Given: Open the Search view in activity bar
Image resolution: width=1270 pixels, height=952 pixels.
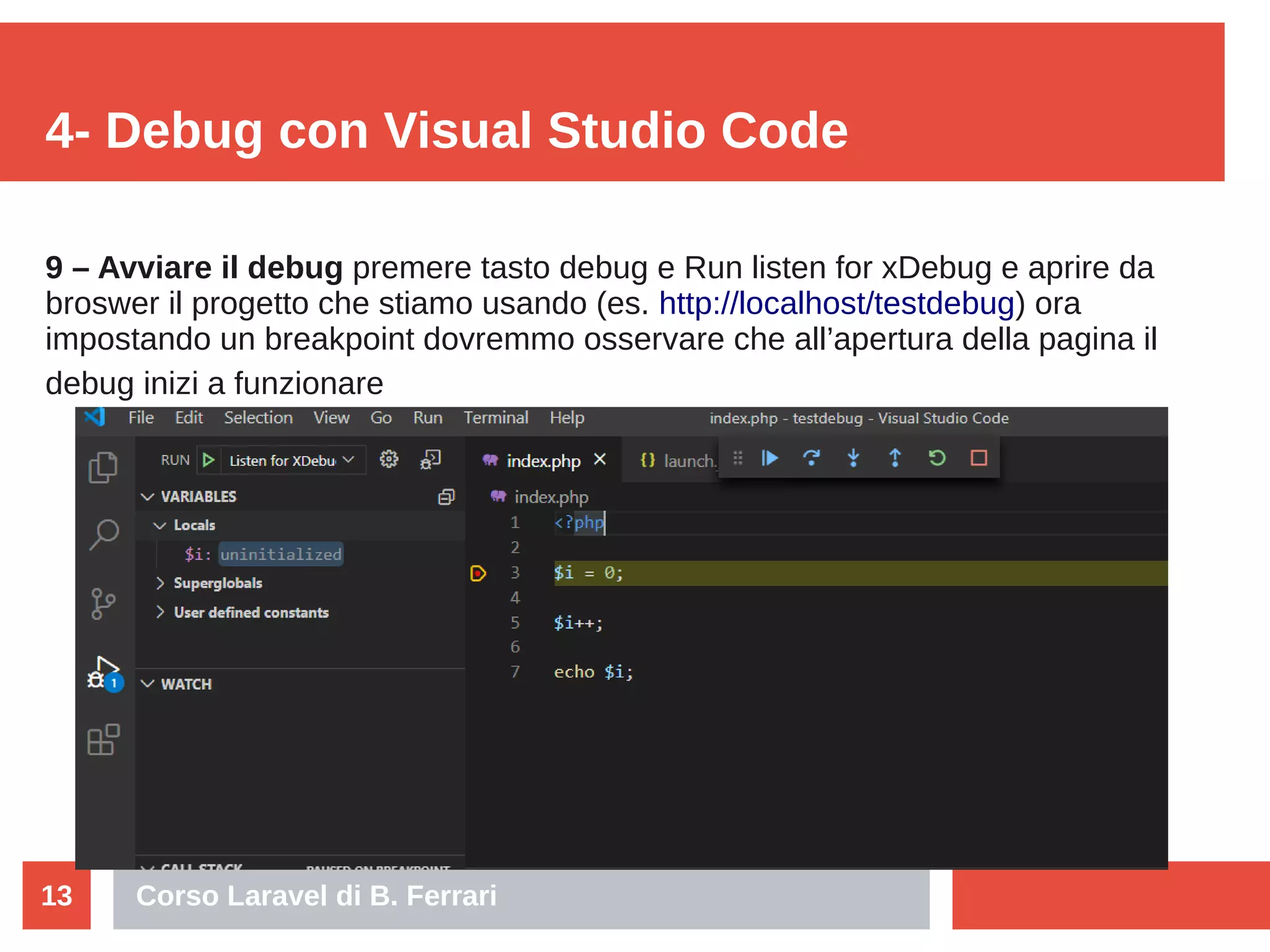Looking at the screenshot, I should tap(104, 534).
